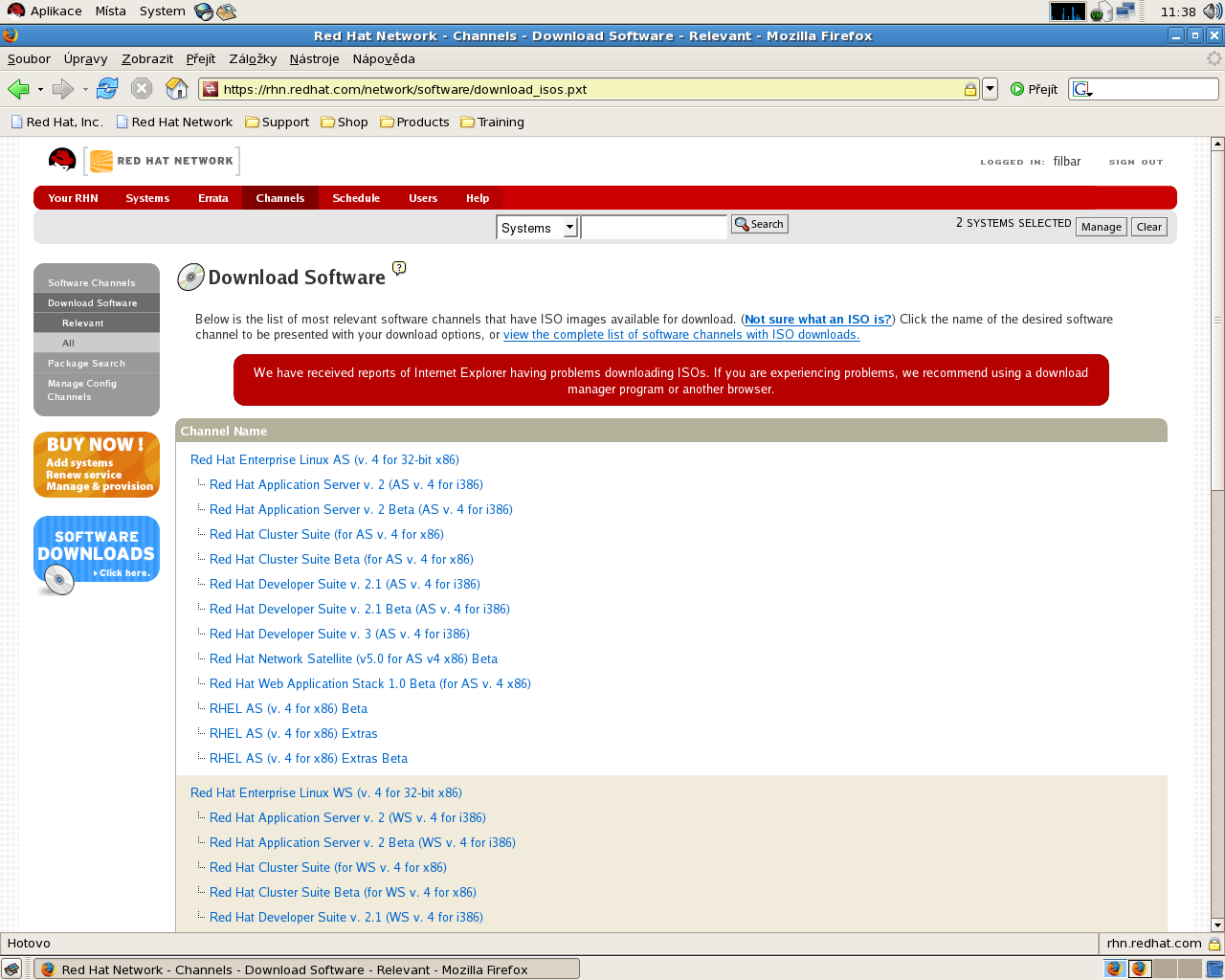Click into the Google search box
The image size is (1225, 980).
[x=1156, y=89]
